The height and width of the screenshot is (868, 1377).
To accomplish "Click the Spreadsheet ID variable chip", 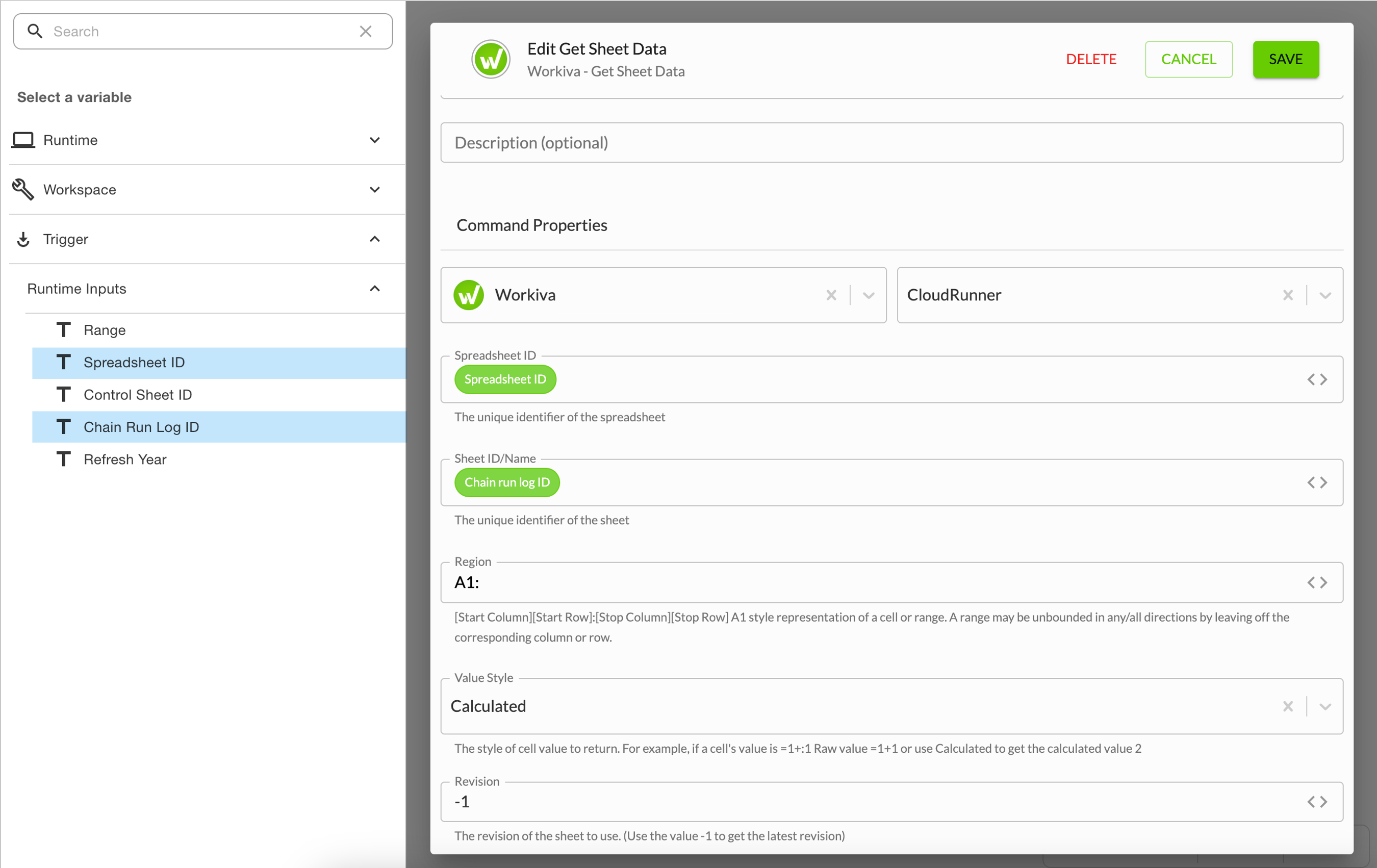I will (505, 379).
